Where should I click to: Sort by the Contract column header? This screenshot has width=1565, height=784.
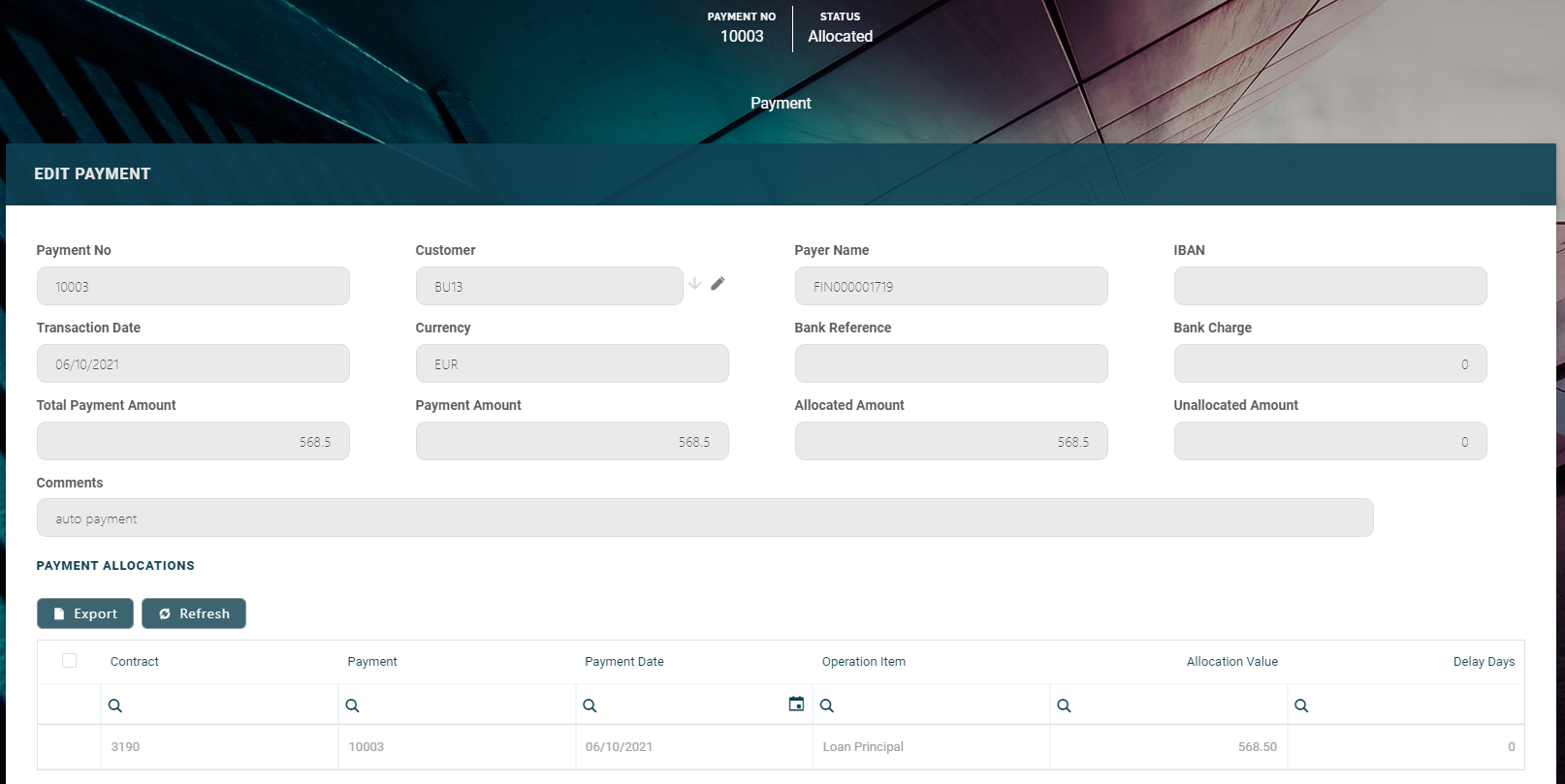135,662
